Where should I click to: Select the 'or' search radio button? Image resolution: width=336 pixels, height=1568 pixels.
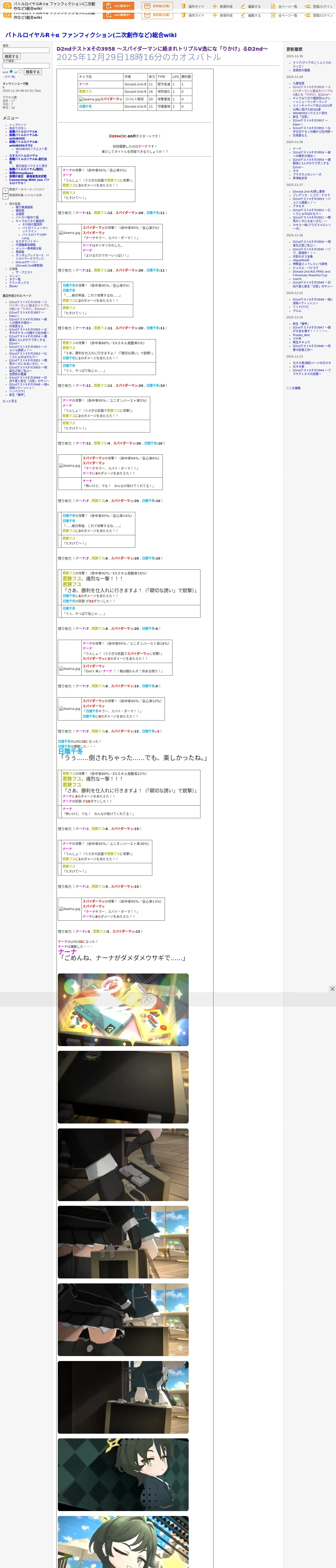click(x=20, y=71)
